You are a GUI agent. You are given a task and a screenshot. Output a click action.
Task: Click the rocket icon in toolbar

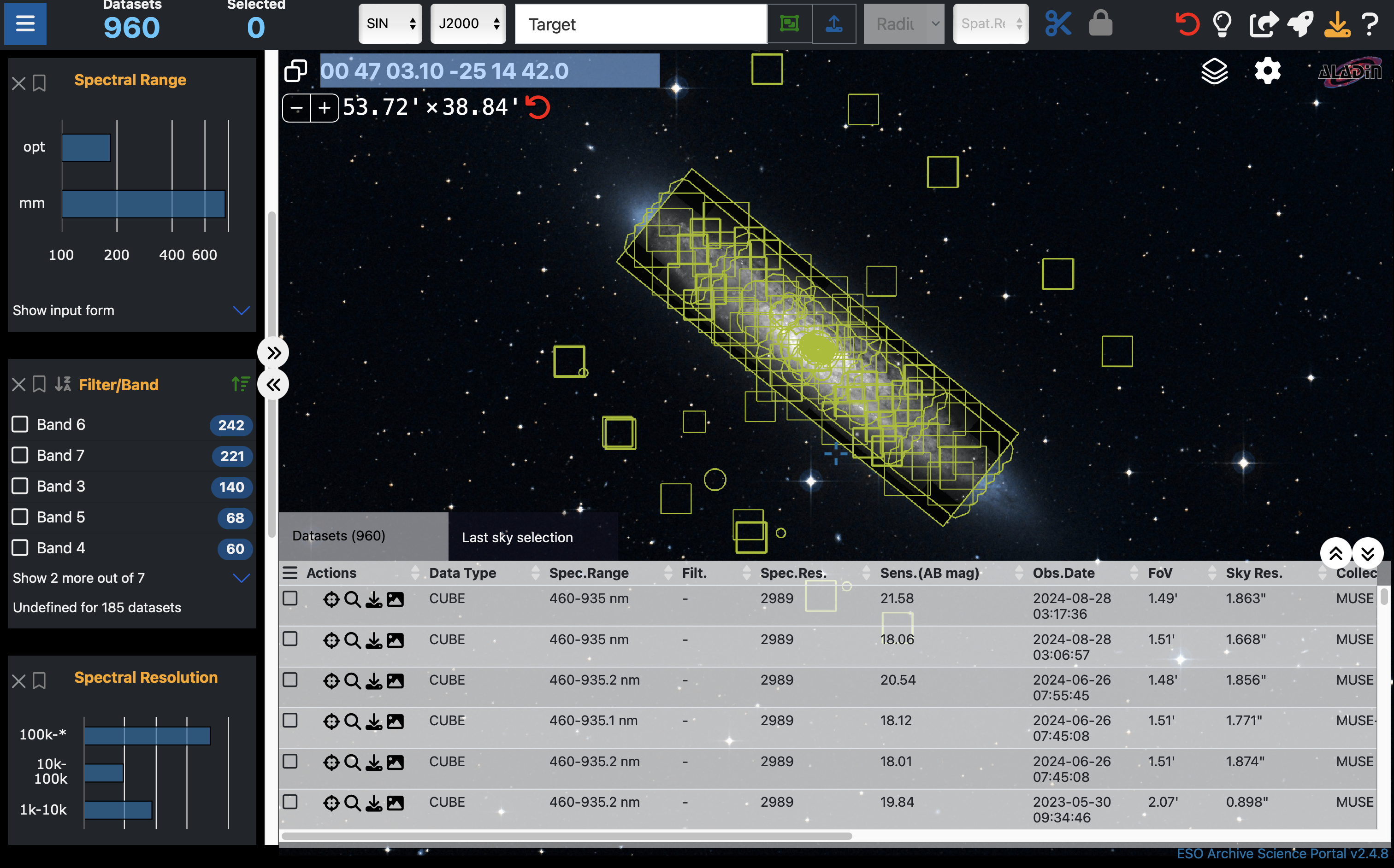coord(1300,23)
